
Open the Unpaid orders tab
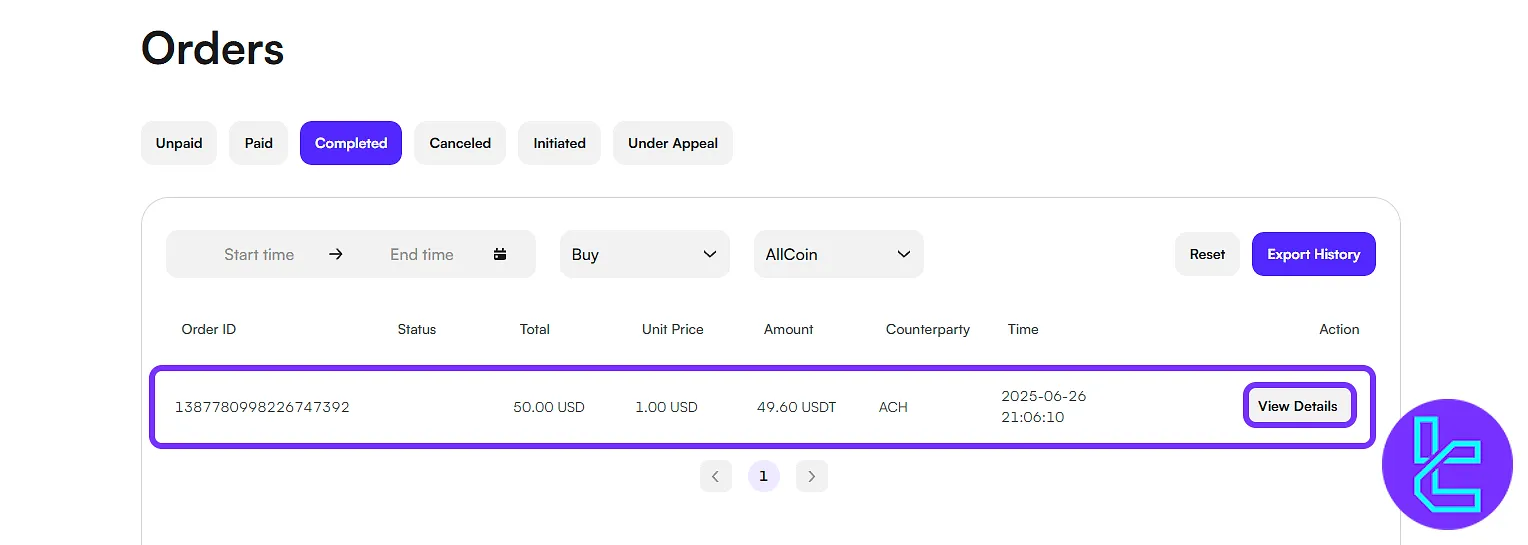[179, 143]
